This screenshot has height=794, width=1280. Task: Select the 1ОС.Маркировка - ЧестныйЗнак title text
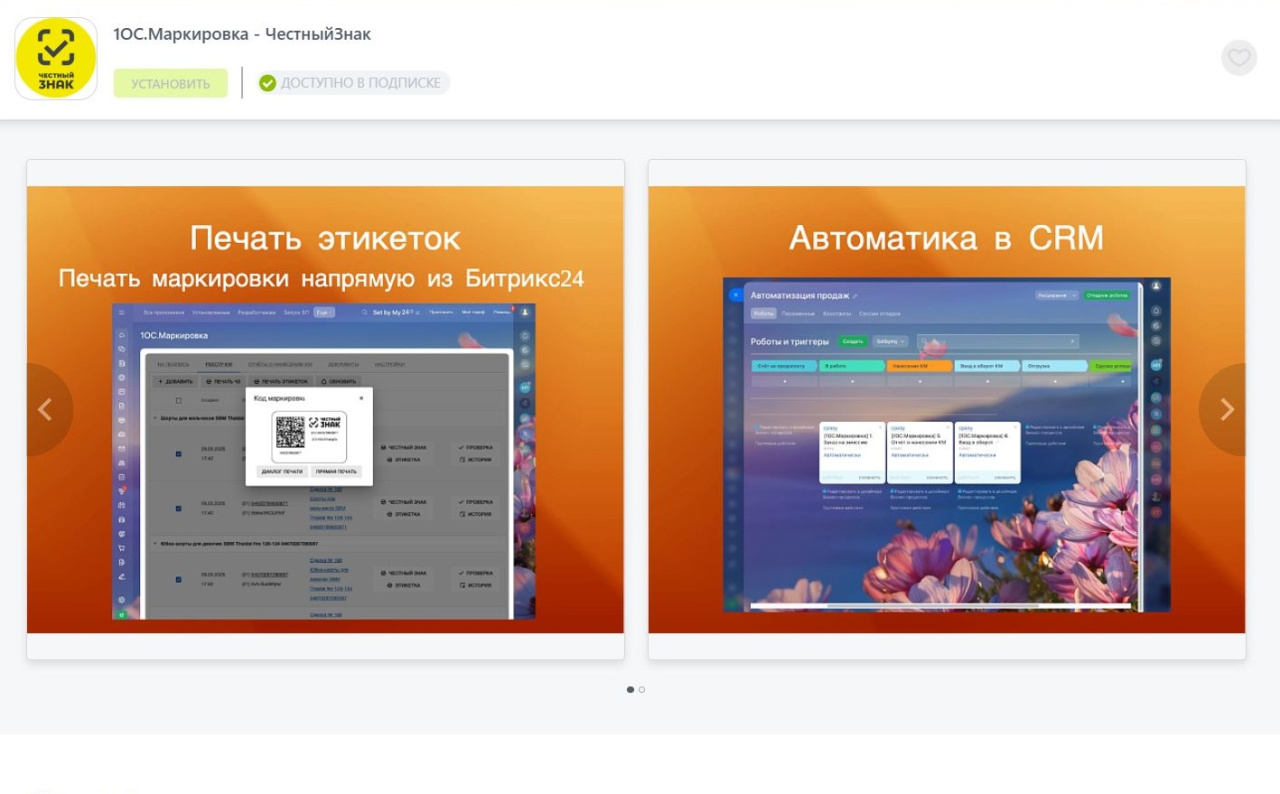point(242,34)
